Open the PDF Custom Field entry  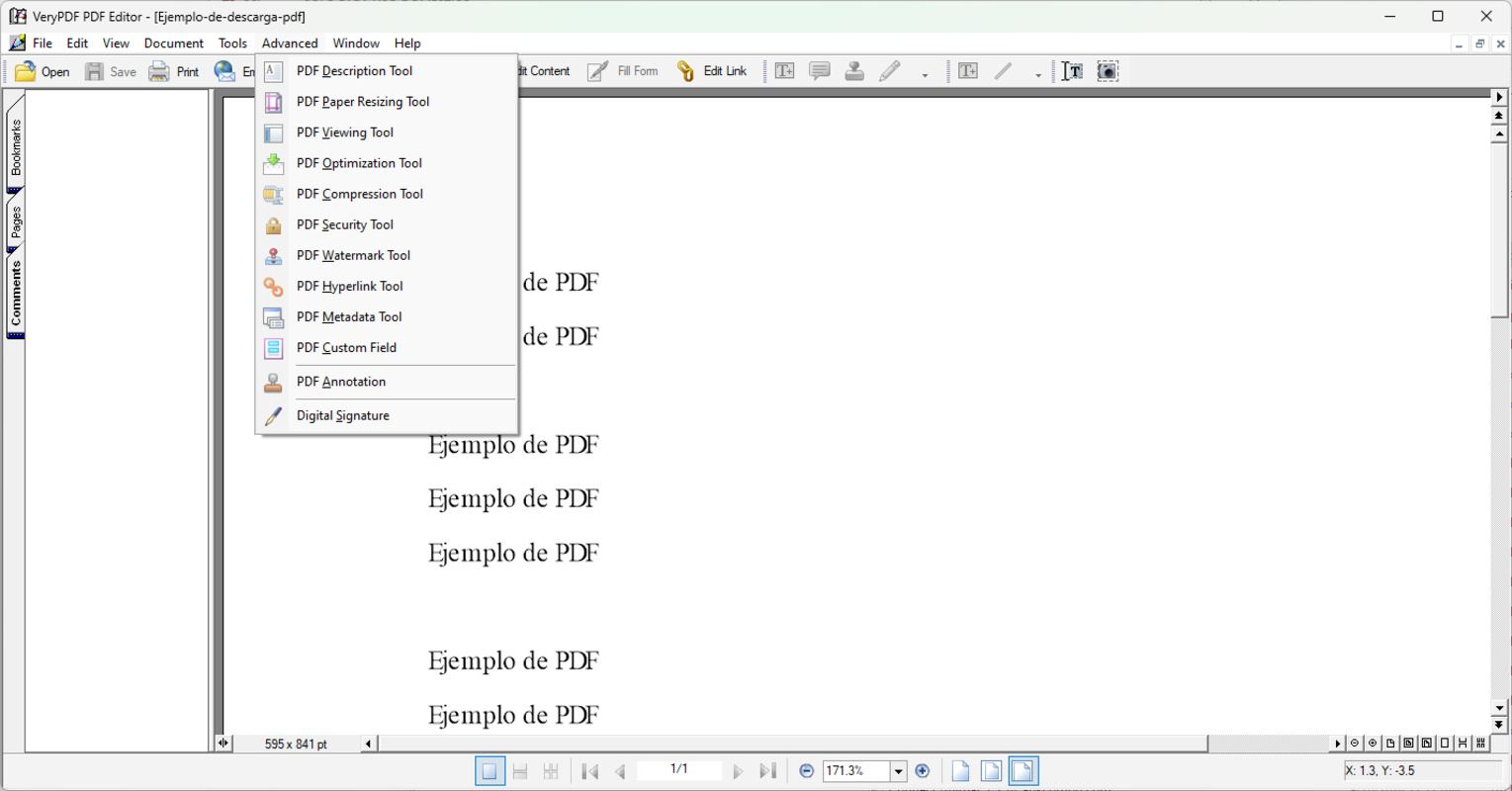point(386,347)
